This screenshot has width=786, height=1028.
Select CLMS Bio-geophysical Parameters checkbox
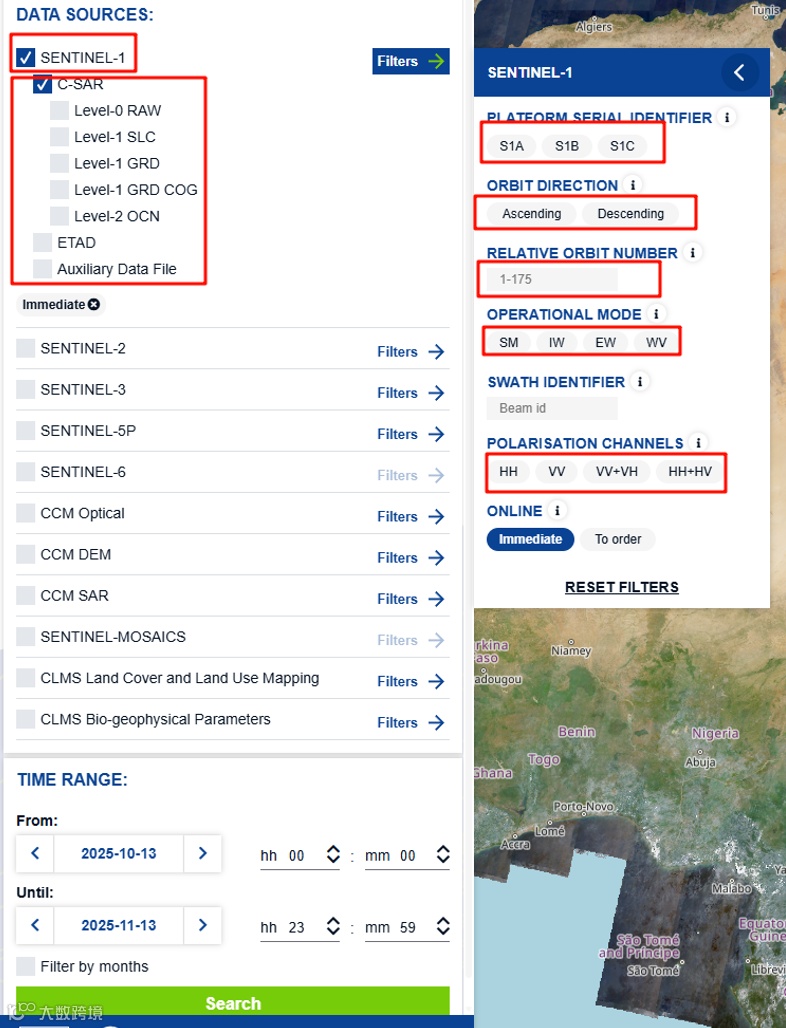click(x=26, y=719)
